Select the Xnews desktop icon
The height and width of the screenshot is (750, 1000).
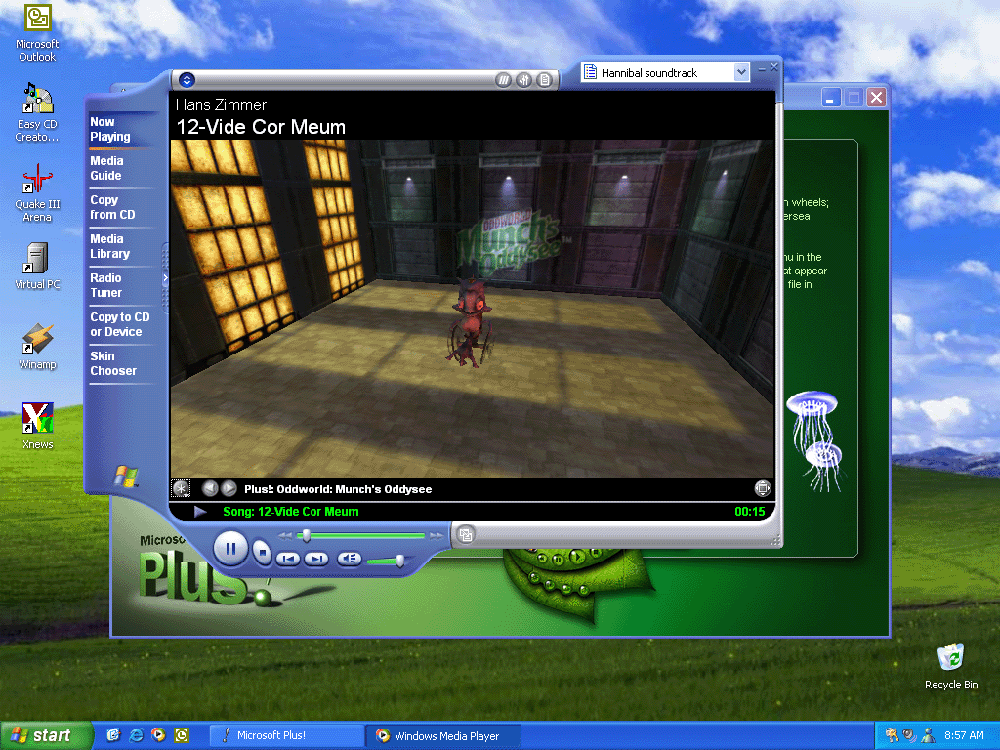(37, 426)
